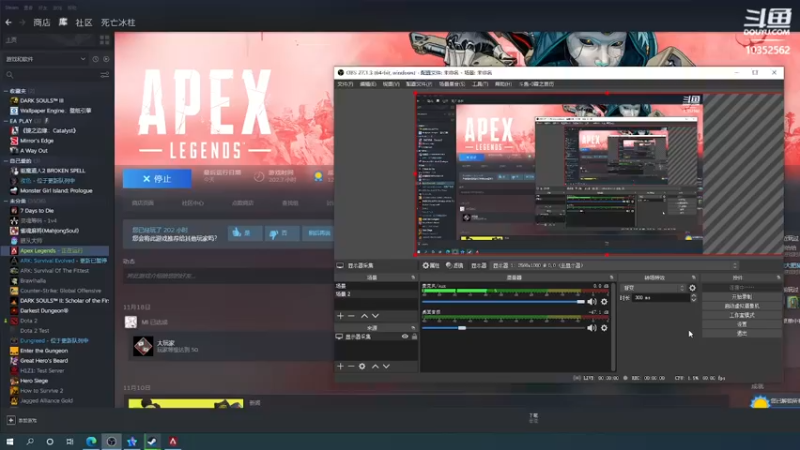Toggle lock on 显示器采集 source

pyautogui.click(x=414, y=337)
